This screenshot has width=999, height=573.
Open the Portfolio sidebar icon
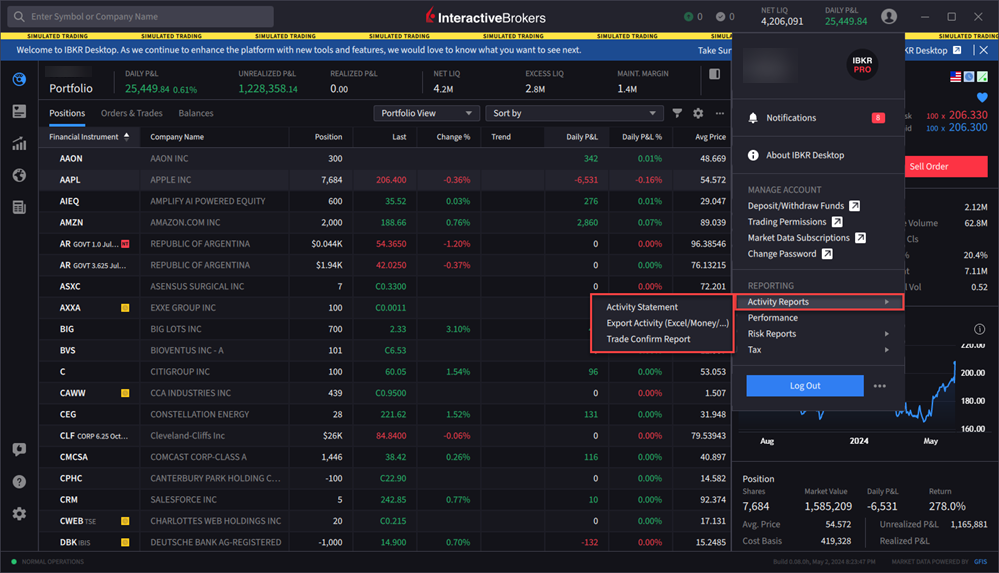click(x=19, y=79)
